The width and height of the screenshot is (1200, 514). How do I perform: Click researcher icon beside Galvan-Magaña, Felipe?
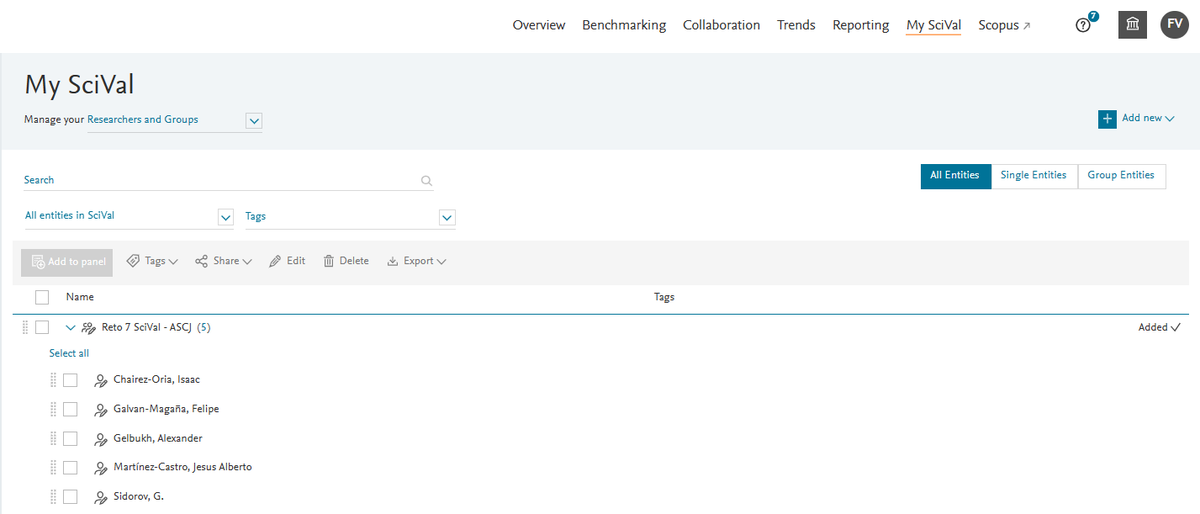(100, 409)
